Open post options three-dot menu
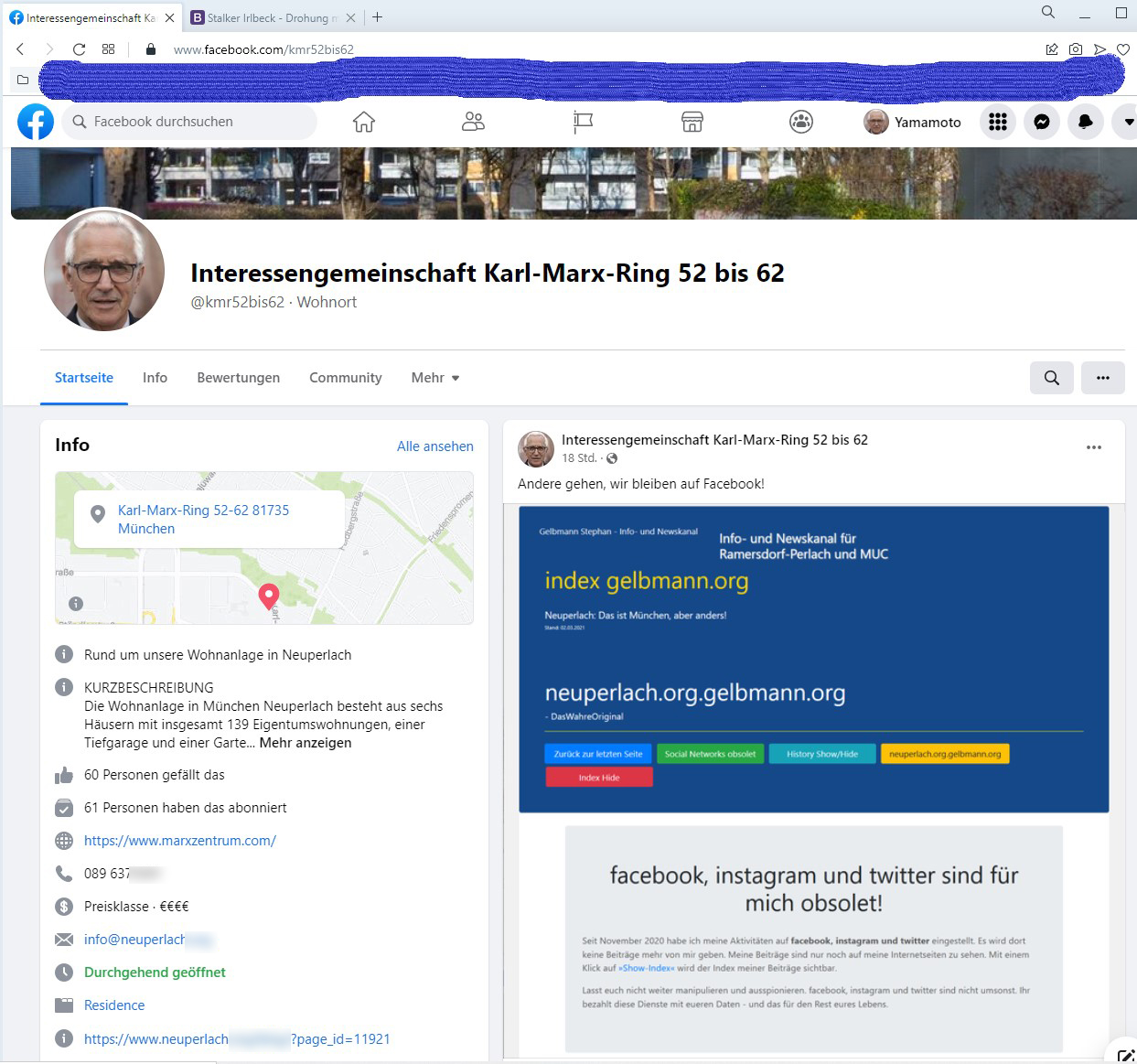The height and width of the screenshot is (1064, 1137). coord(1094,447)
